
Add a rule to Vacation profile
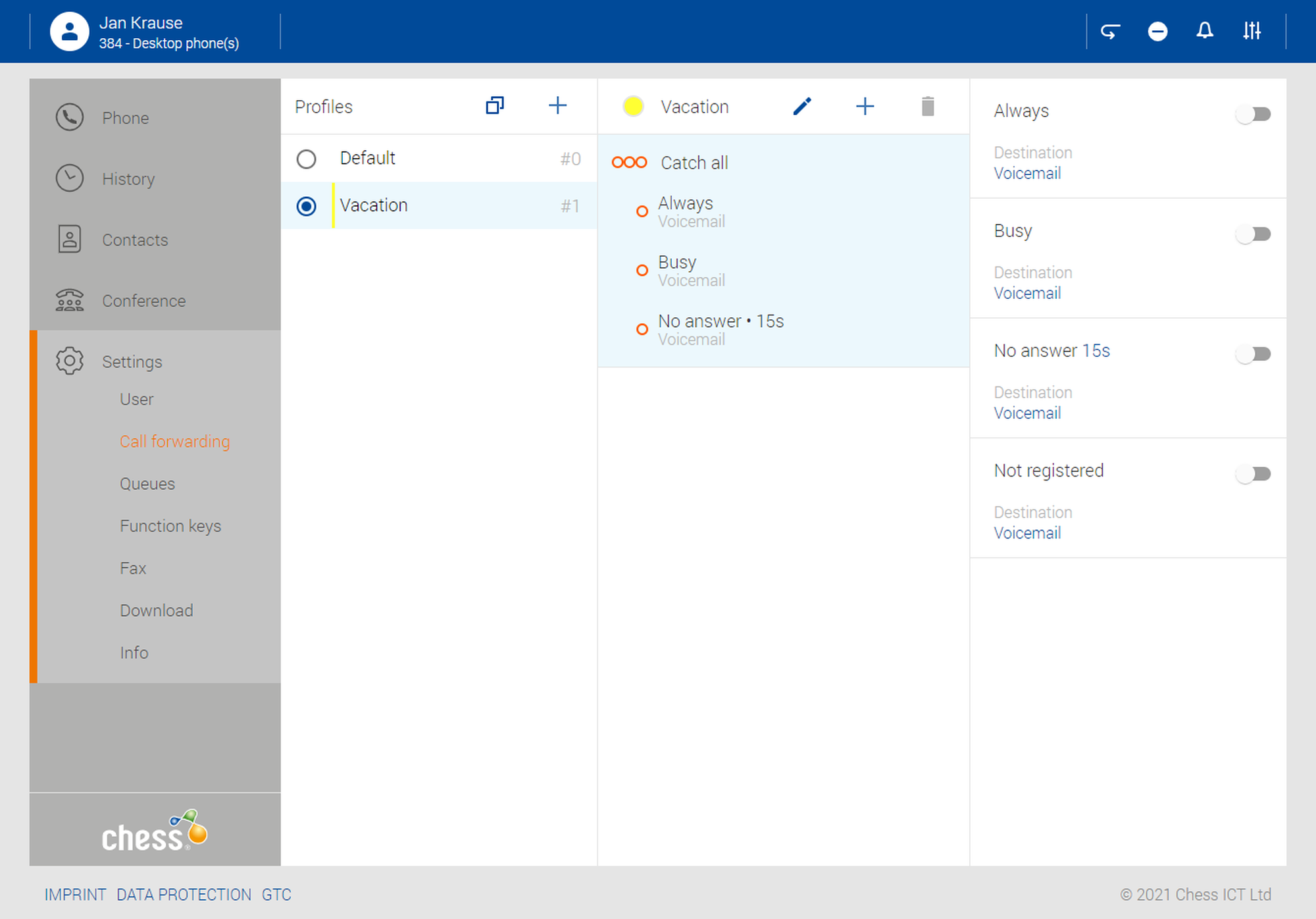865,107
